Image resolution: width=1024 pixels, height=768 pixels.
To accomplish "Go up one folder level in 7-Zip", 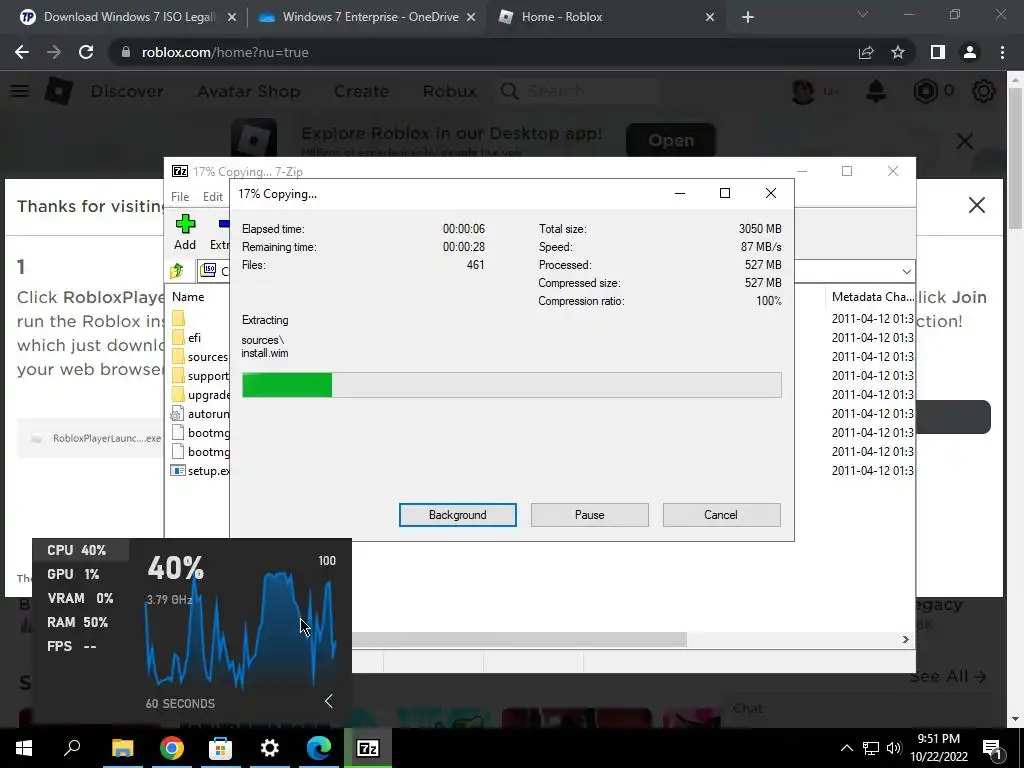I will click(x=177, y=270).
